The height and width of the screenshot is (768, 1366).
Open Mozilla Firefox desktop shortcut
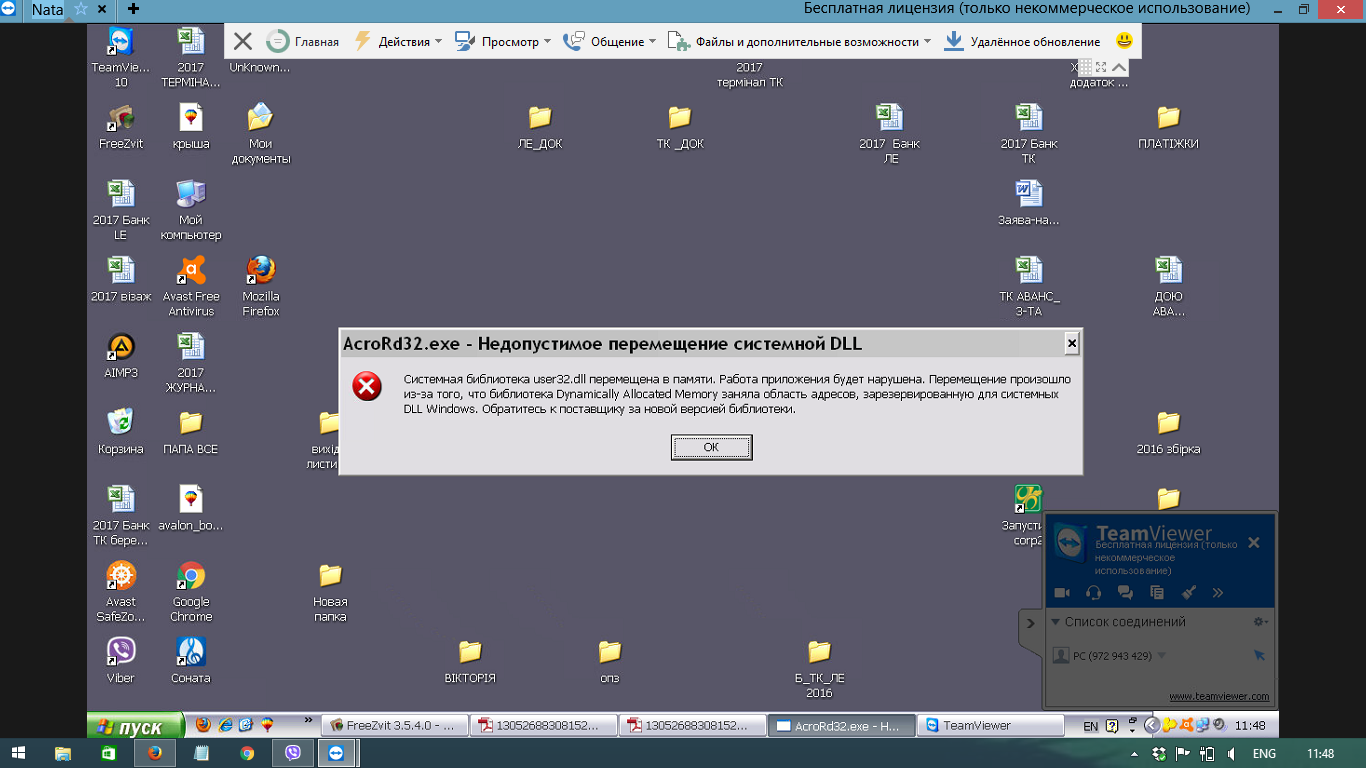260,286
